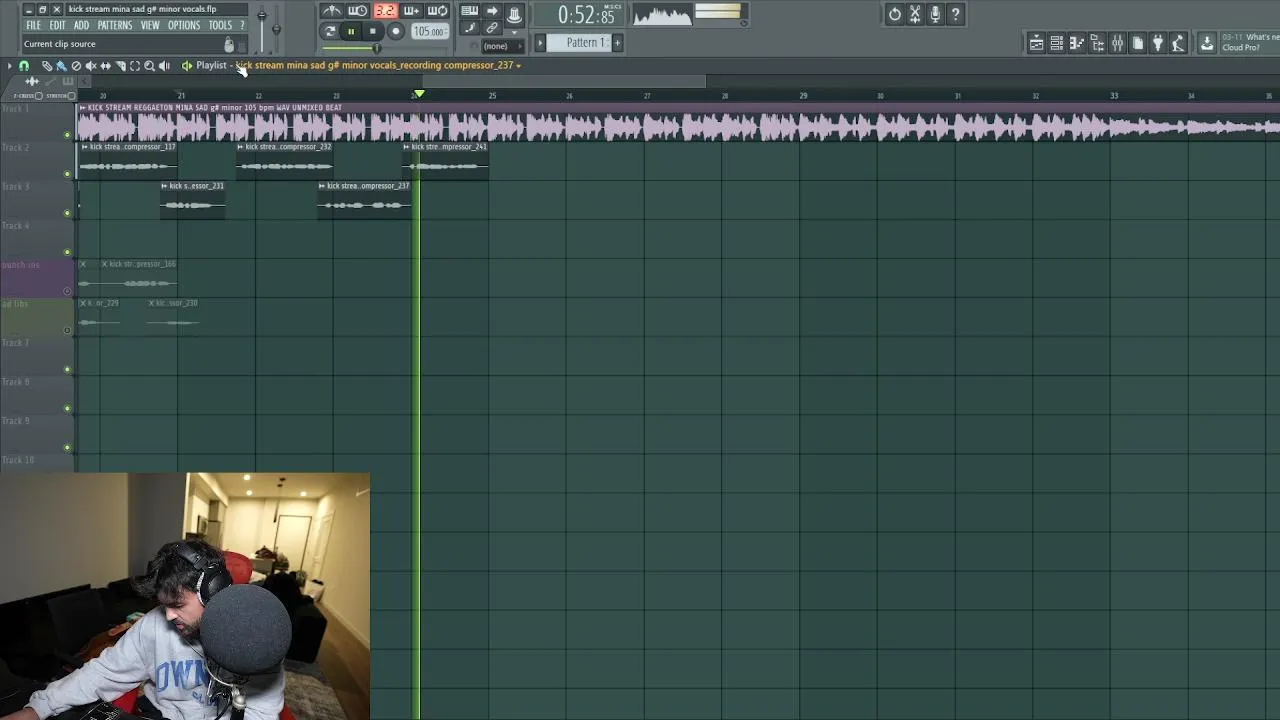Open the FILE menu
Image resolution: width=1280 pixels, height=720 pixels.
(x=33, y=25)
